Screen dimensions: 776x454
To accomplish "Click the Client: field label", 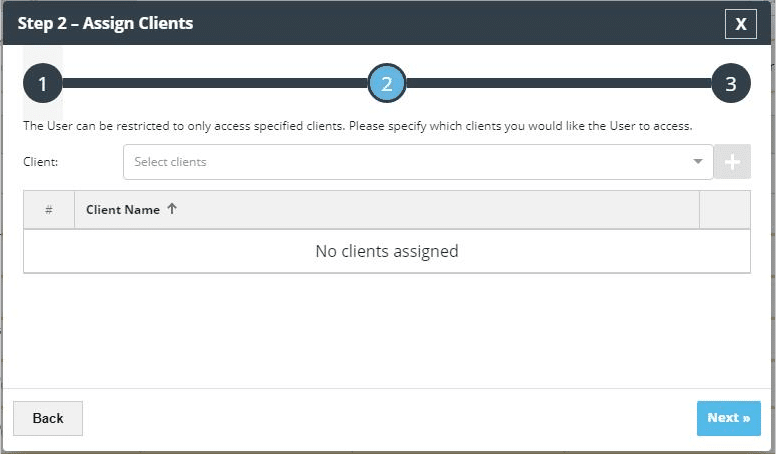I will [41, 162].
